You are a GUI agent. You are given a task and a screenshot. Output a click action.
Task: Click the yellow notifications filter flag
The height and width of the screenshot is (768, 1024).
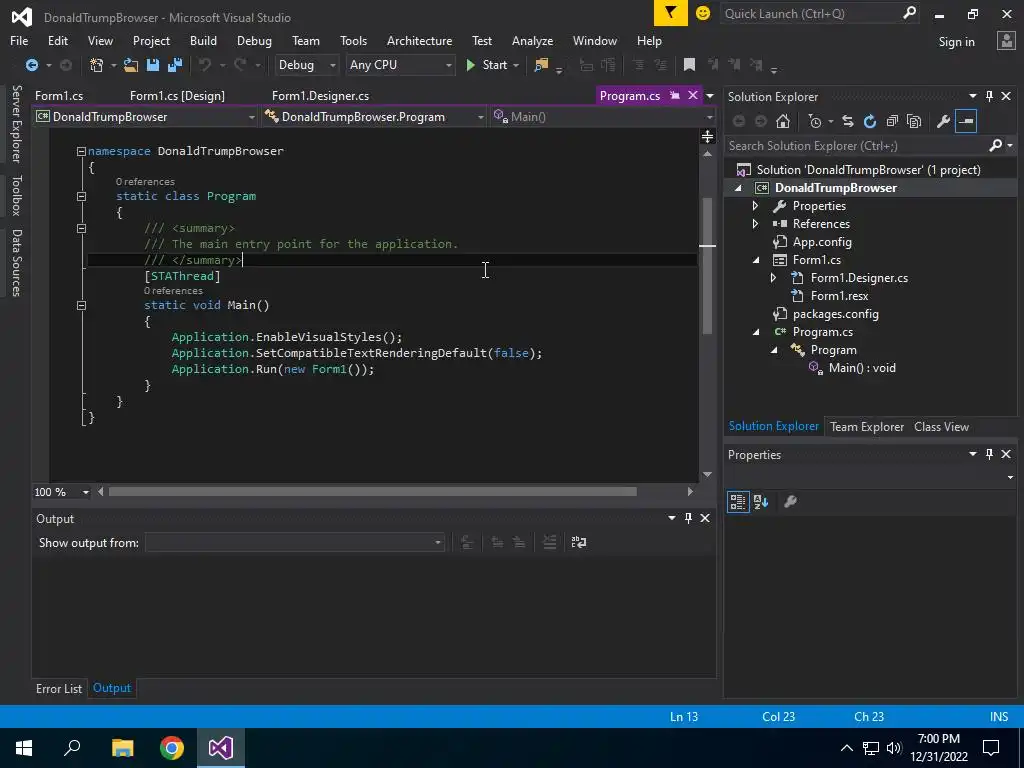(671, 13)
